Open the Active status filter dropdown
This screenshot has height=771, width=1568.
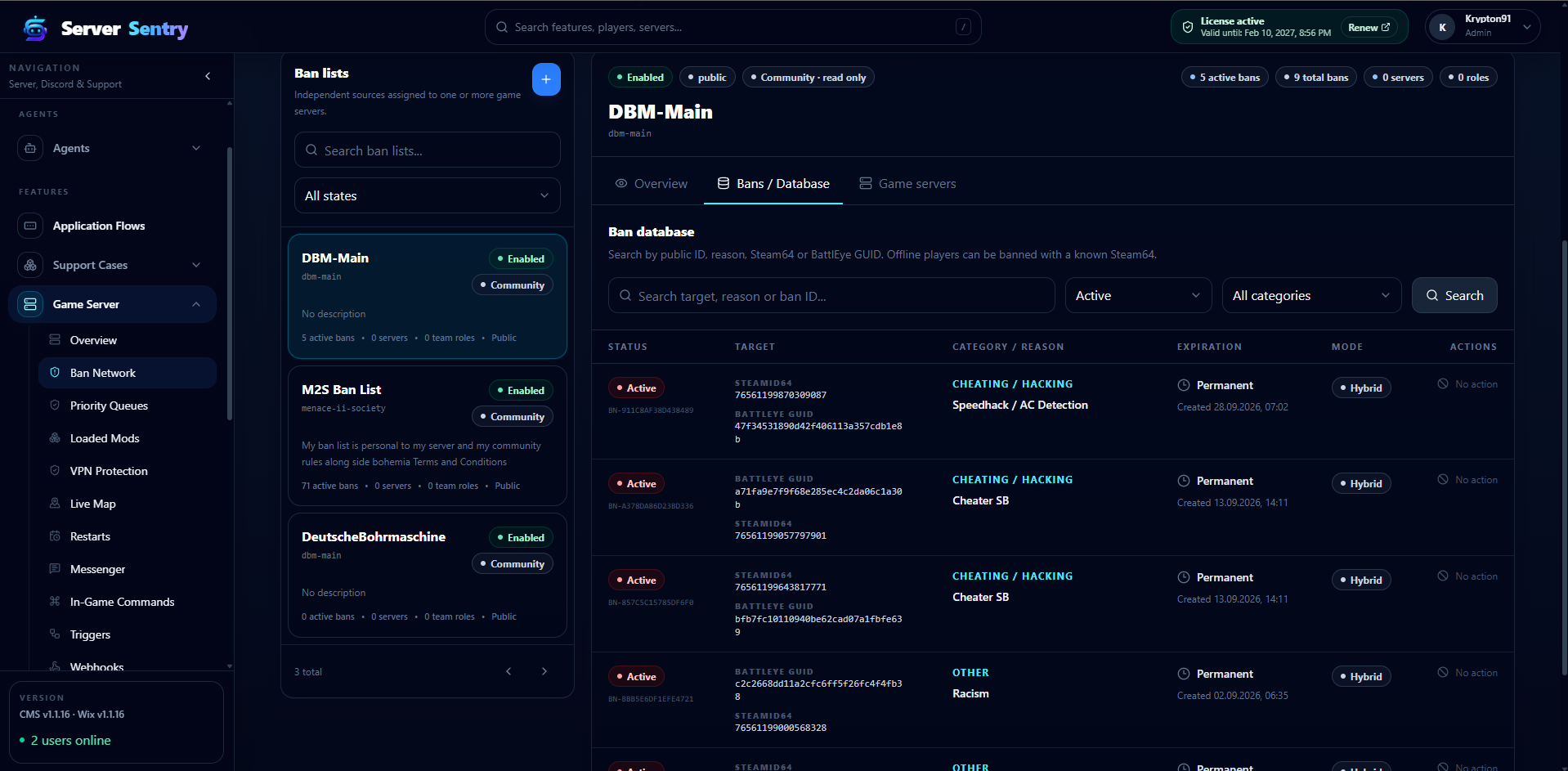1138,295
